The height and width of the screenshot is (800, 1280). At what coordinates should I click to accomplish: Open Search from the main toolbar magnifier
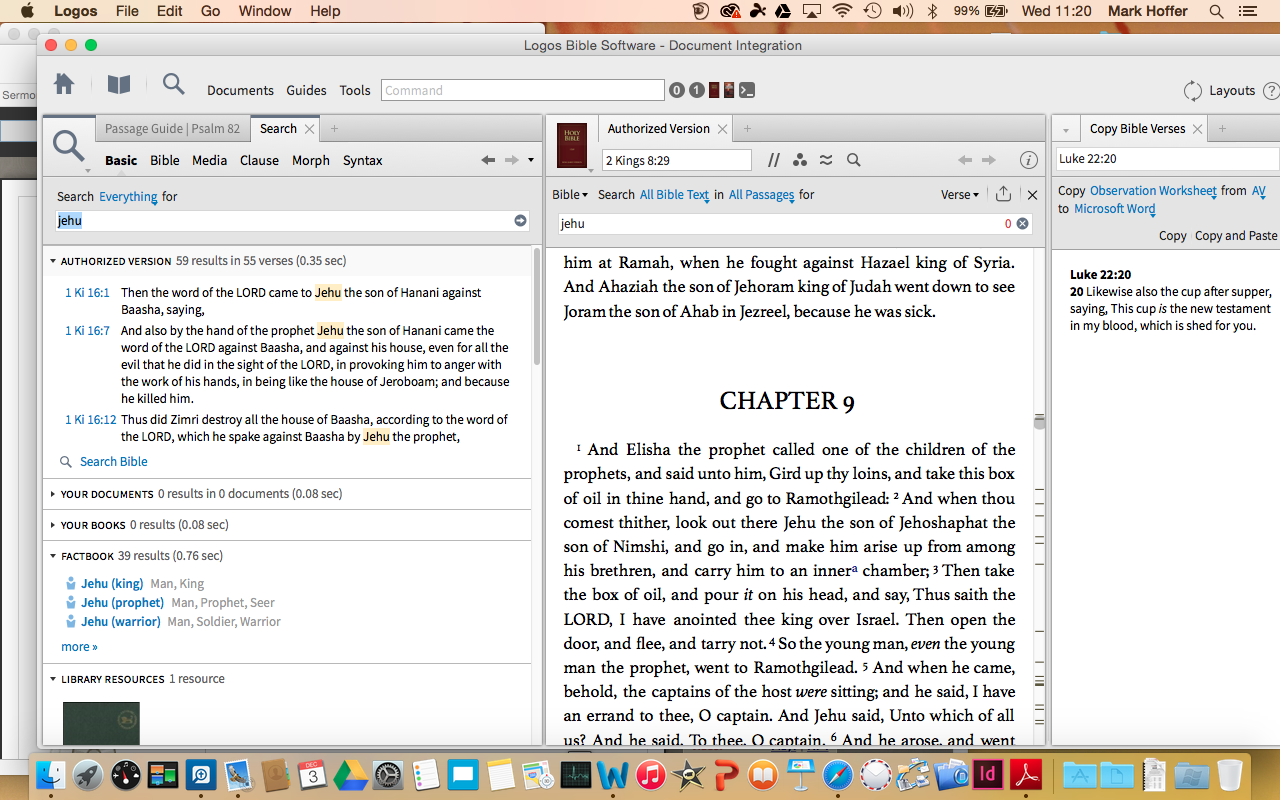click(x=174, y=85)
